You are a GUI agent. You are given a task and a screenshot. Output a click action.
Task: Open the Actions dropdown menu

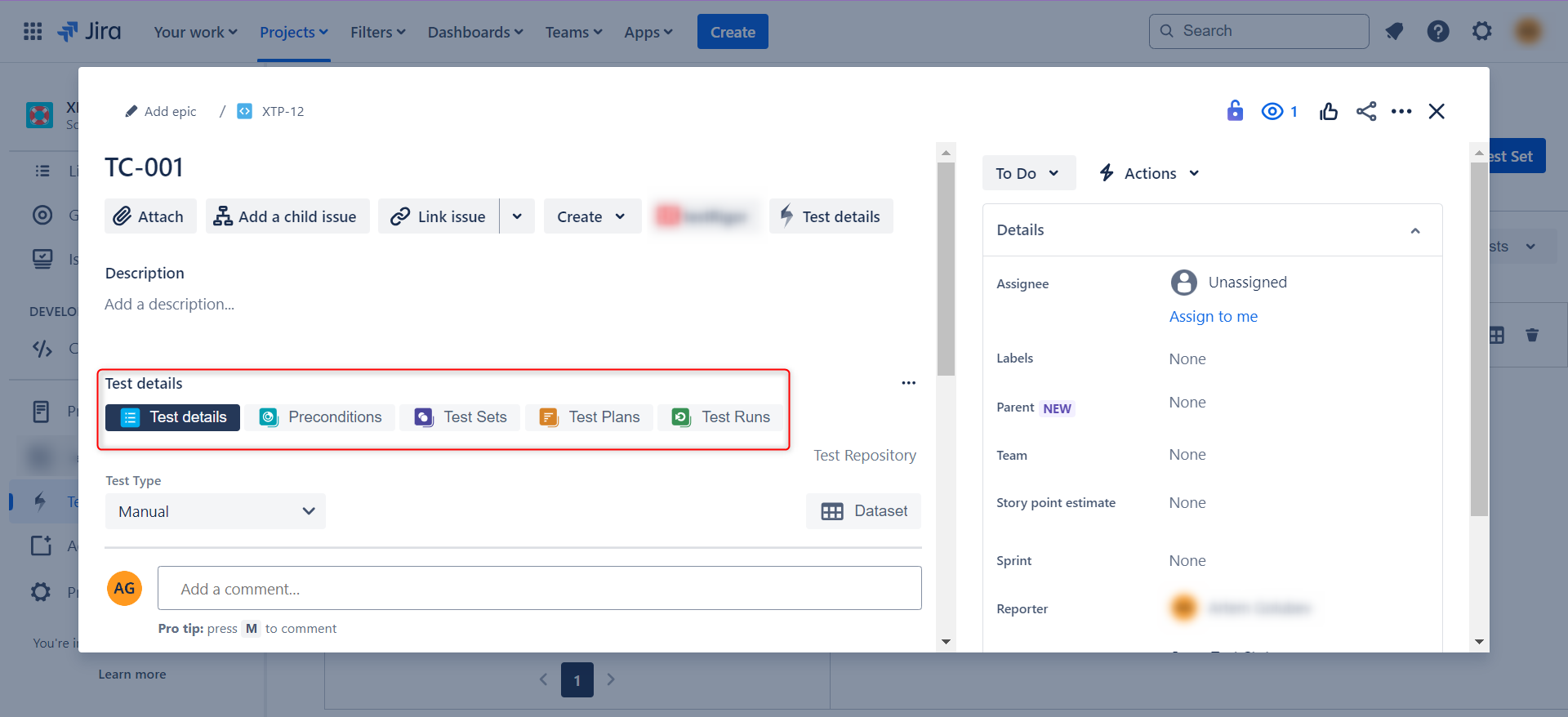(1150, 173)
